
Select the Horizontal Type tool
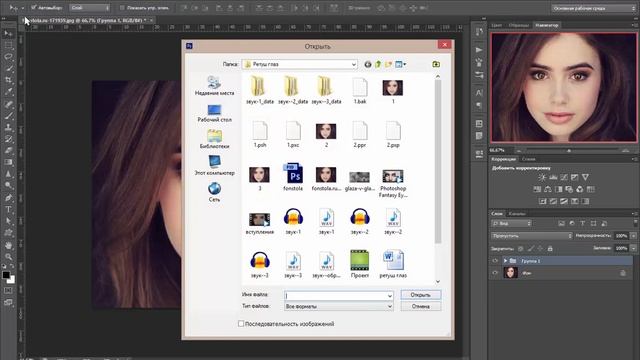coord(8,209)
